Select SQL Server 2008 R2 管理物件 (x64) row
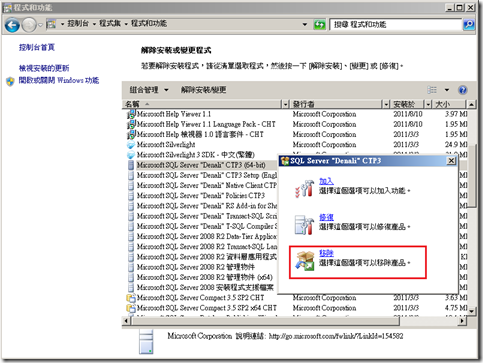483x363 pixels. [x=202, y=277]
